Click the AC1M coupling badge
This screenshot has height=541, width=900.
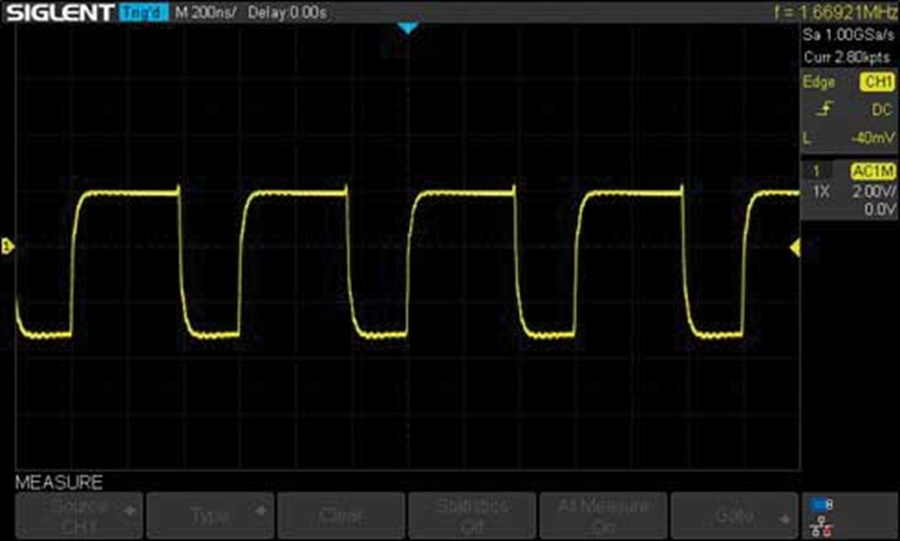click(873, 171)
